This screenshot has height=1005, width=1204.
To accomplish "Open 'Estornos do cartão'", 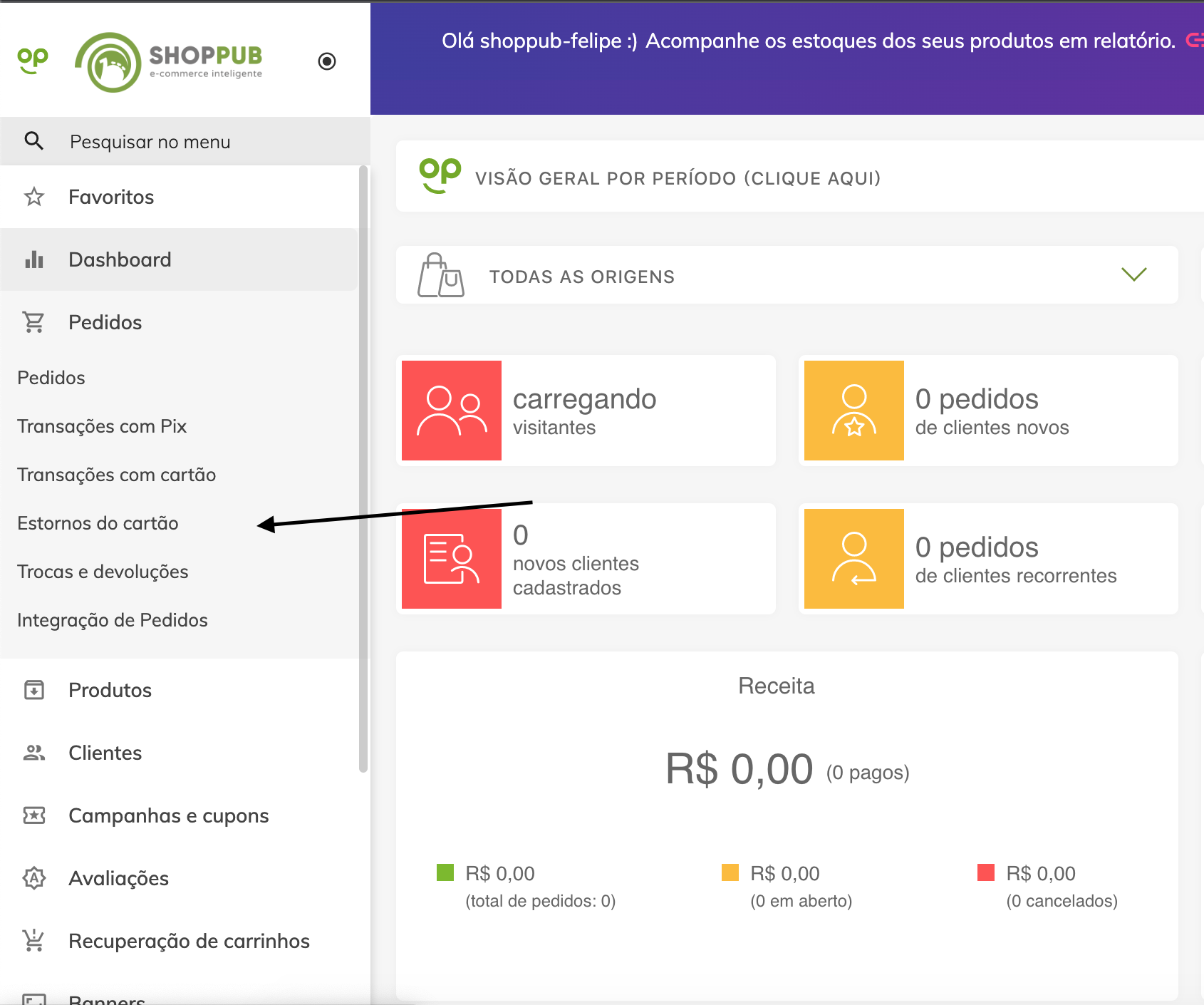I will click(x=98, y=523).
